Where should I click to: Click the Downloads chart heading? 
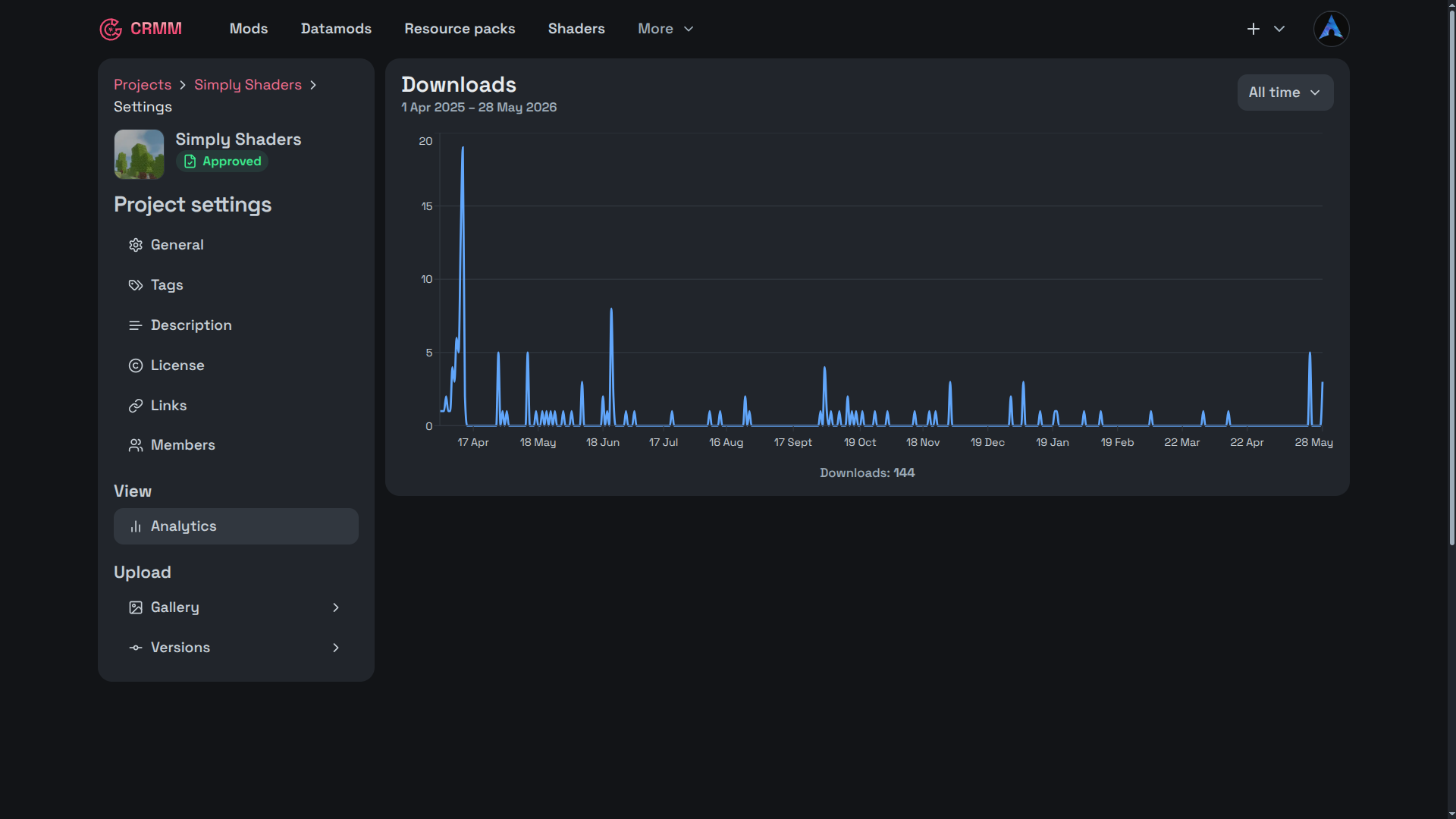459,85
